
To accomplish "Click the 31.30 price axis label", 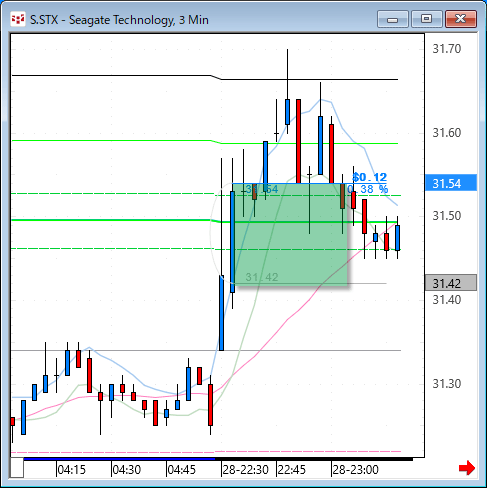I will [x=447, y=384].
